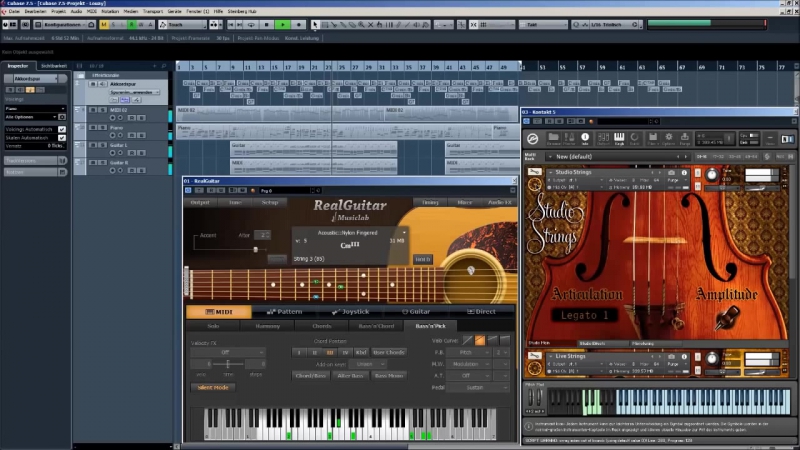Image resolution: width=800 pixels, height=450 pixels.
Task: Click Kontakt Info icon
Action: pyautogui.click(x=585, y=138)
